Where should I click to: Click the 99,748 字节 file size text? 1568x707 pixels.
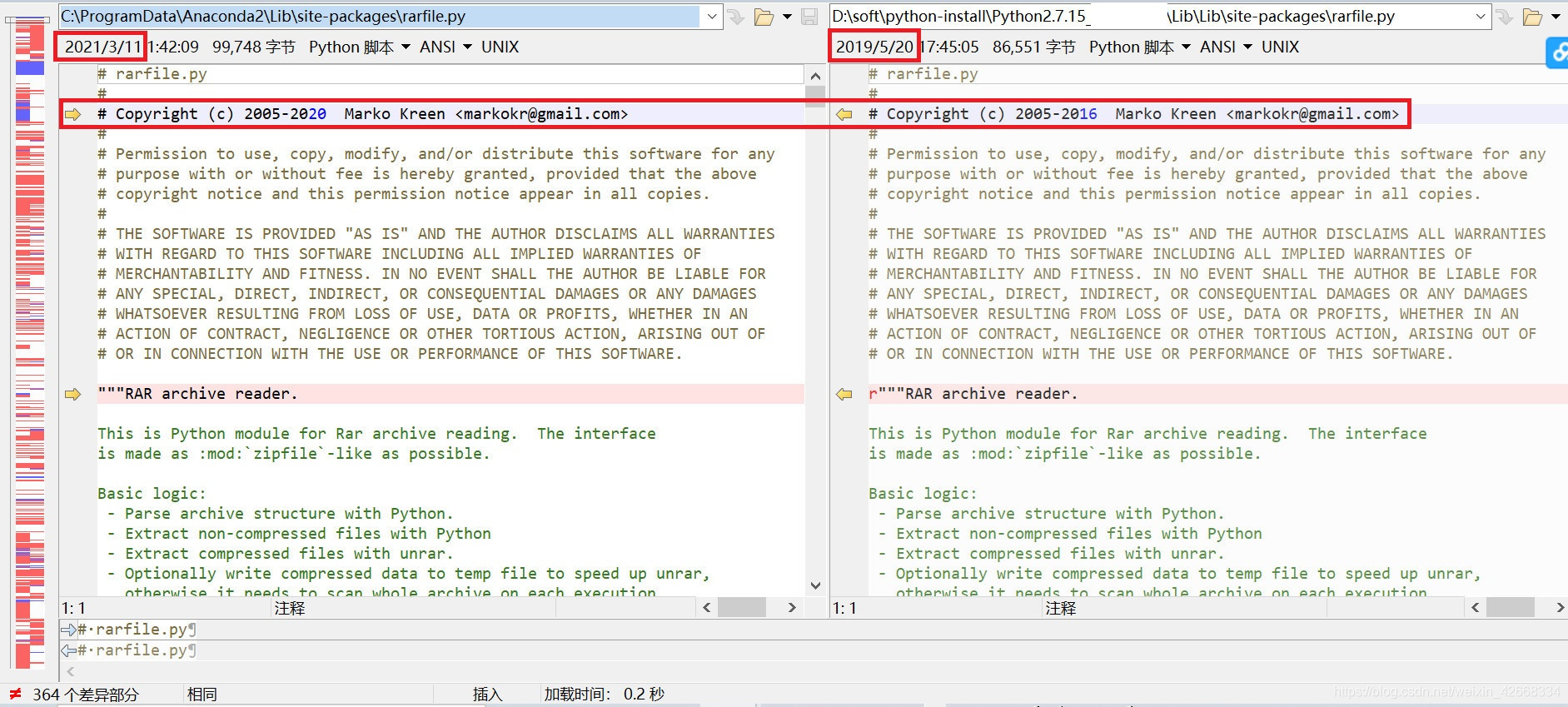[x=254, y=47]
